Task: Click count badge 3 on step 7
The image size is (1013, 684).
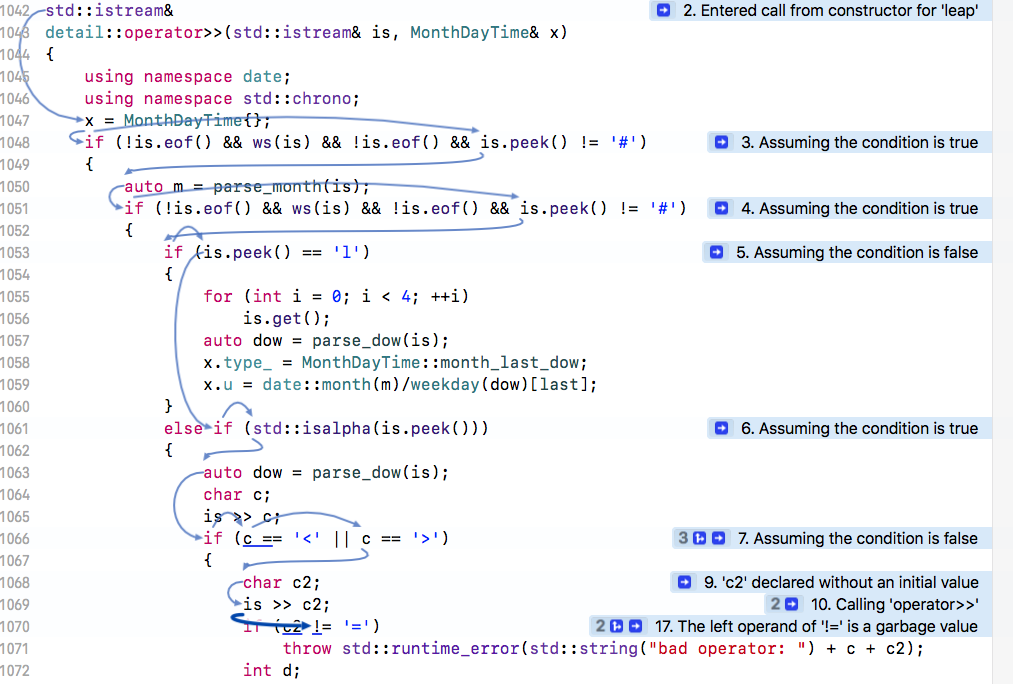Action: 683,538
